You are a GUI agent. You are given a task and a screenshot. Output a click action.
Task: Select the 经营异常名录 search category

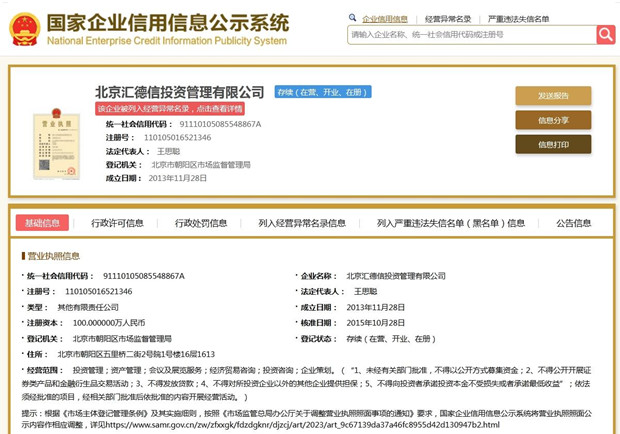tap(448, 19)
